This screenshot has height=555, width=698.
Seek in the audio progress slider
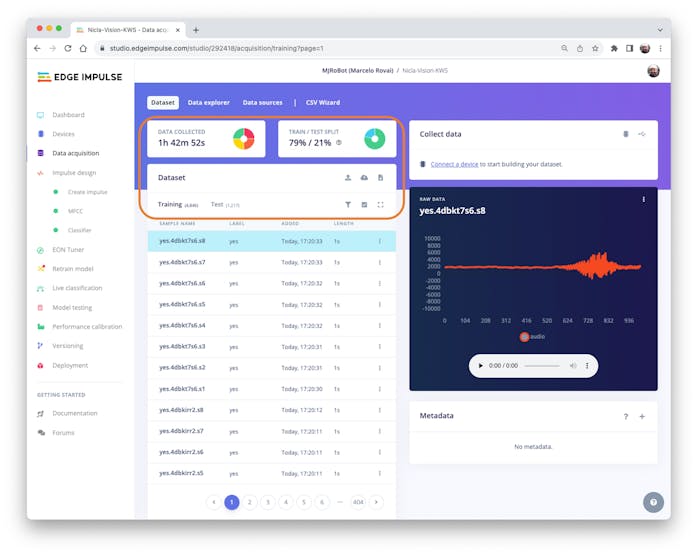pos(542,366)
